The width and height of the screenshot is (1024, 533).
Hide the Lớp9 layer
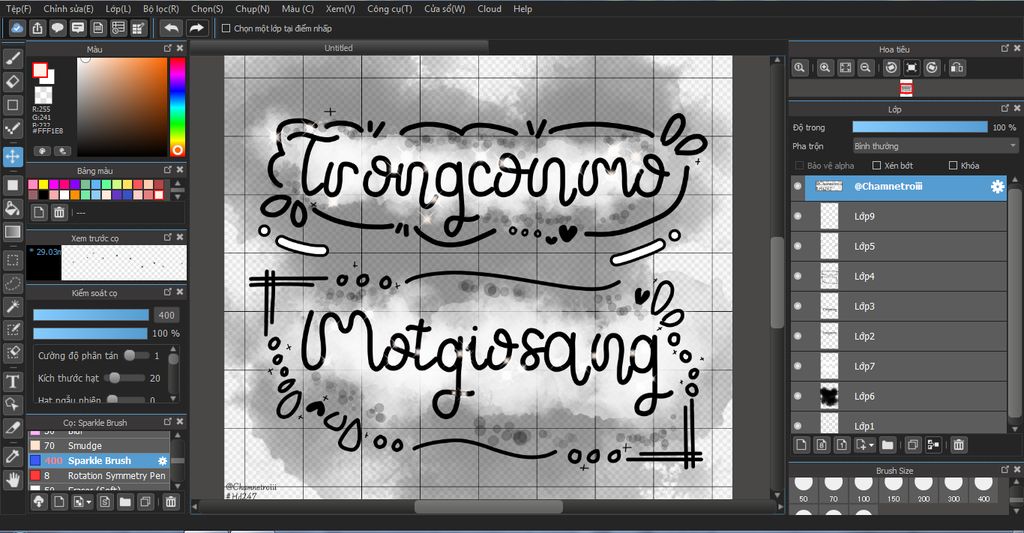(x=797, y=216)
